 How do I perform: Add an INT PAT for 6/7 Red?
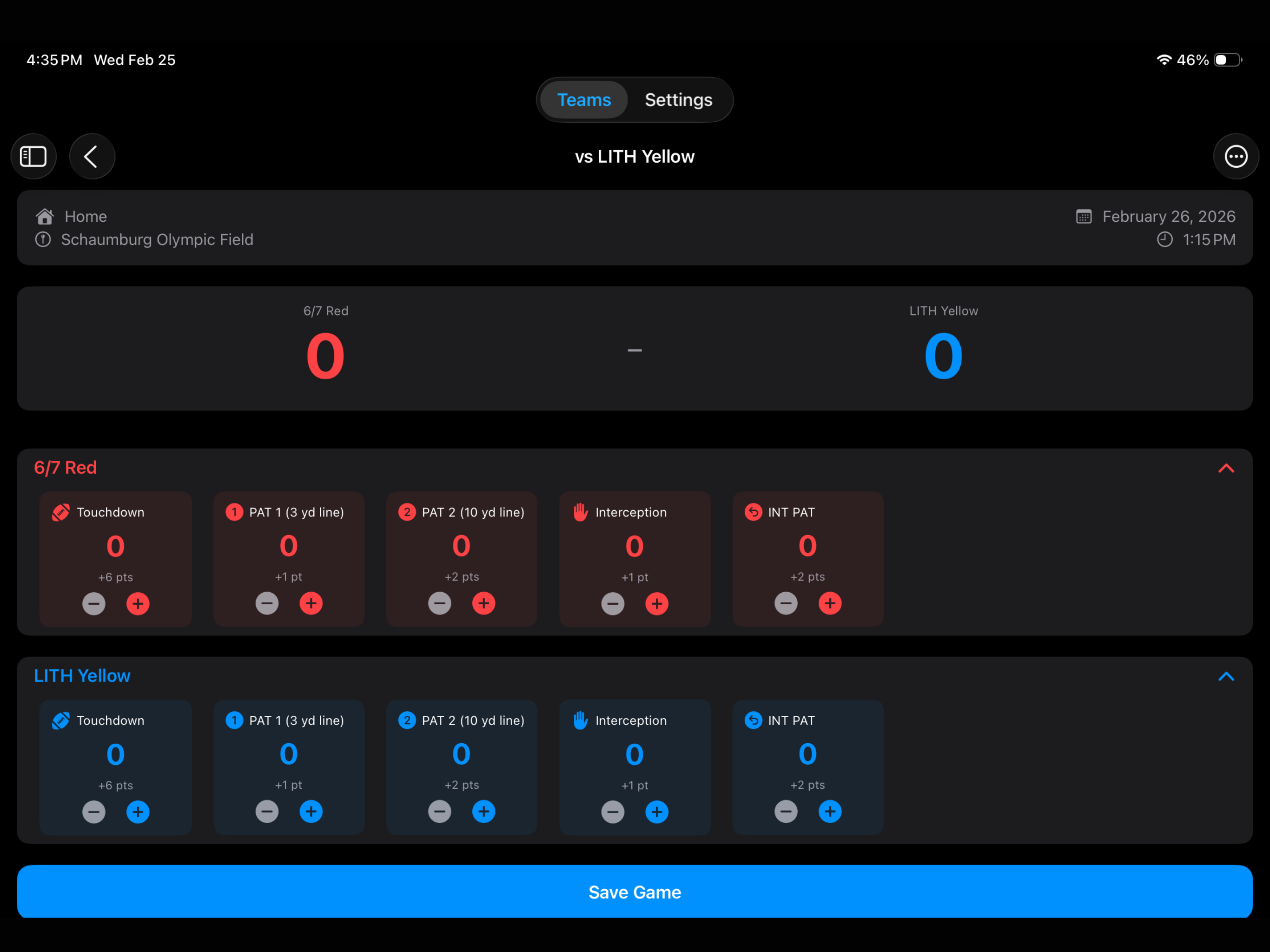coord(830,603)
